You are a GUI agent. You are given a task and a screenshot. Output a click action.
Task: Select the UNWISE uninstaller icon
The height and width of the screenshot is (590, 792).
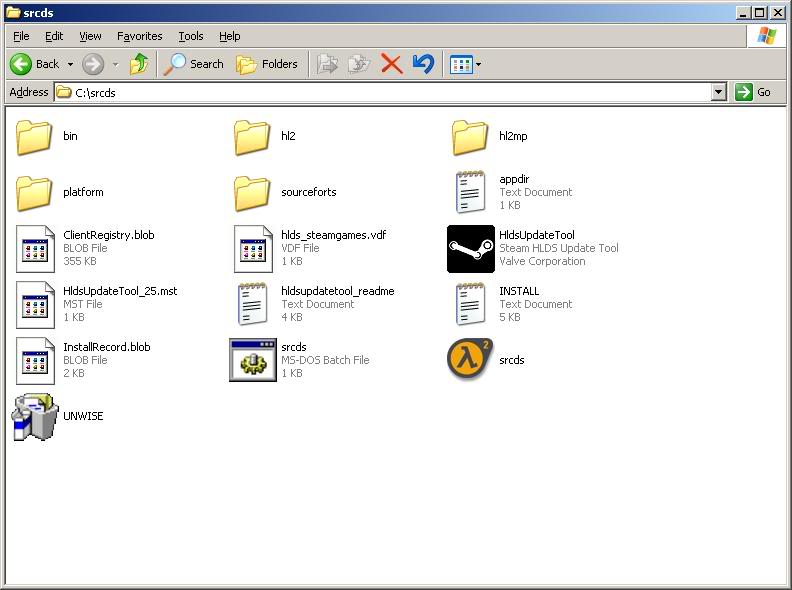[x=35, y=416]
